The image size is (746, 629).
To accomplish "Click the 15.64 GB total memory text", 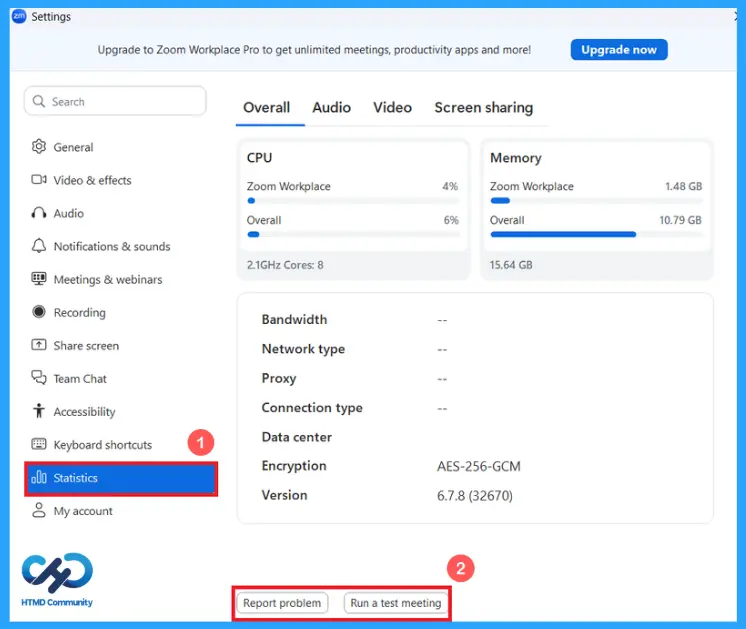I will (511, 265).
